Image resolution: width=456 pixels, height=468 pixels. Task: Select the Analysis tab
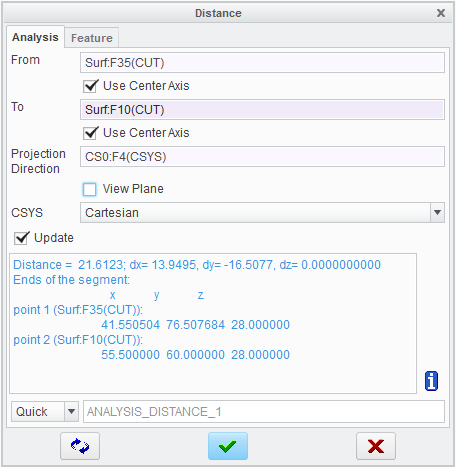35,37
